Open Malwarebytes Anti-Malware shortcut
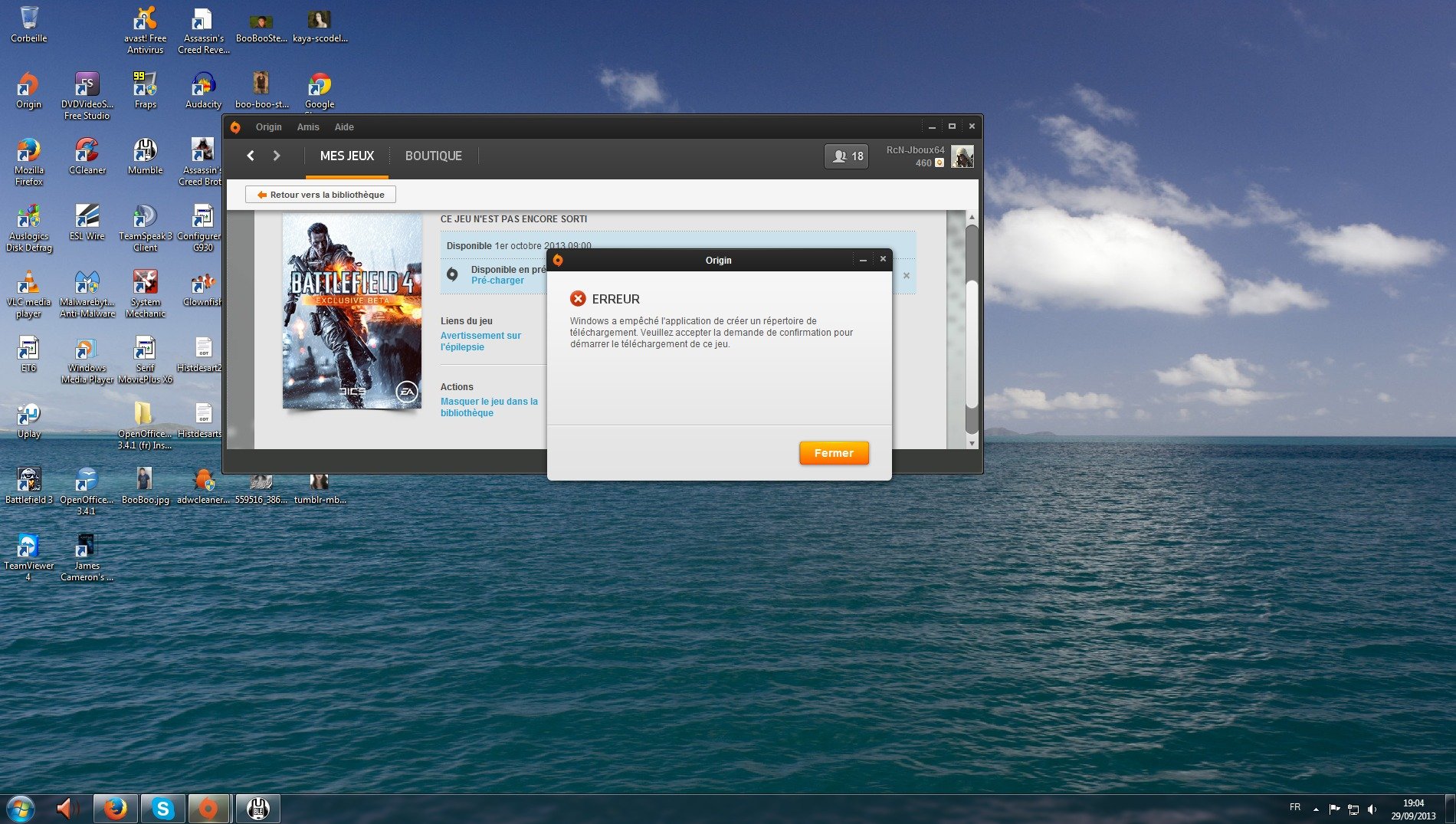Screen dimensions: 1456x824 [87, 293]
